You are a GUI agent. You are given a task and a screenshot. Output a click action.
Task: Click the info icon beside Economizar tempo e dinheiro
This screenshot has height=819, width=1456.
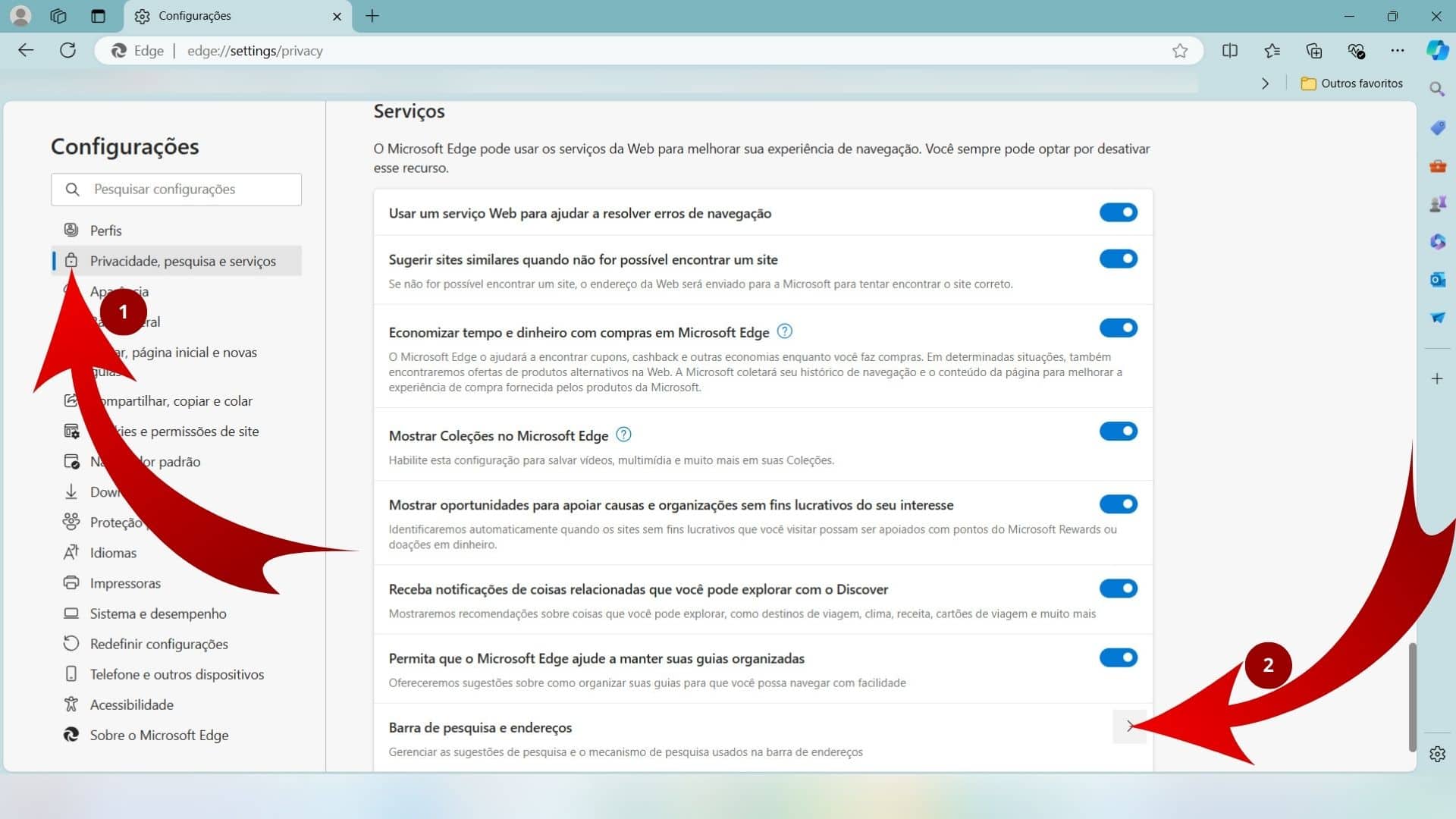tap(785, 331)
